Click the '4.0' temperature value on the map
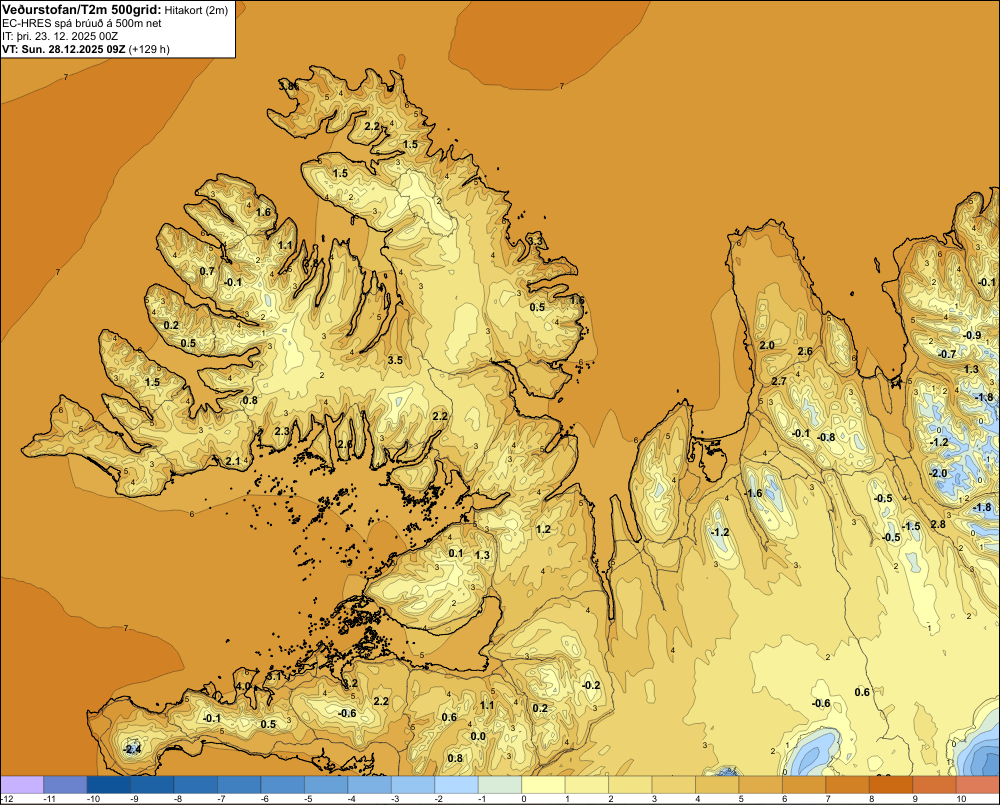 point(244,686)
